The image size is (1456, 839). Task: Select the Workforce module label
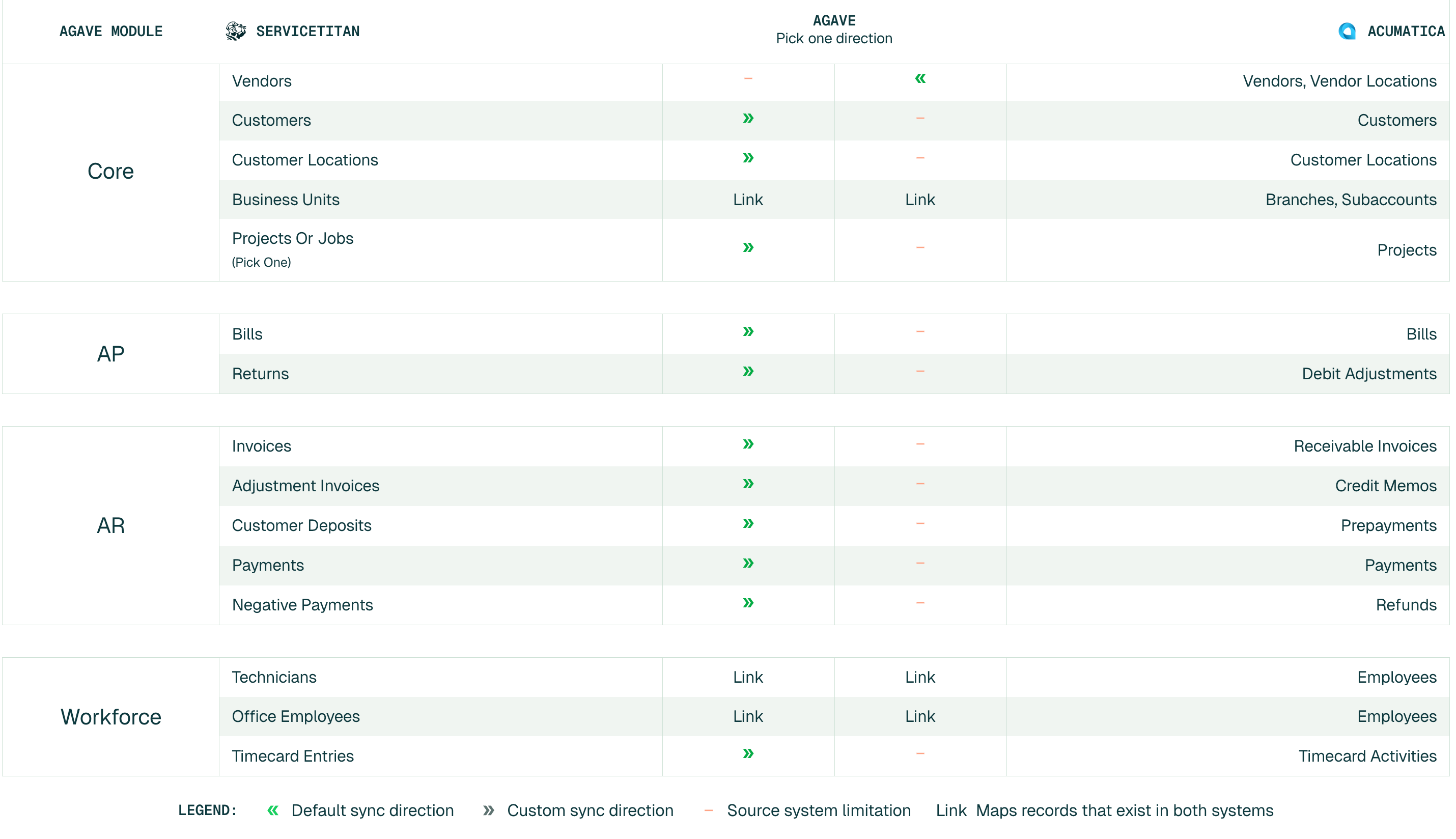[110, 717]
